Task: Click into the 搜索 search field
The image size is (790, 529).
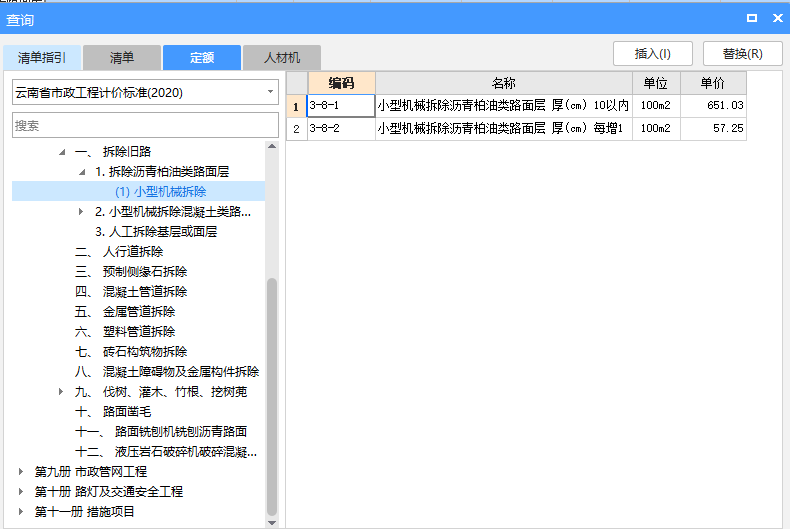Action: [145, 125]
